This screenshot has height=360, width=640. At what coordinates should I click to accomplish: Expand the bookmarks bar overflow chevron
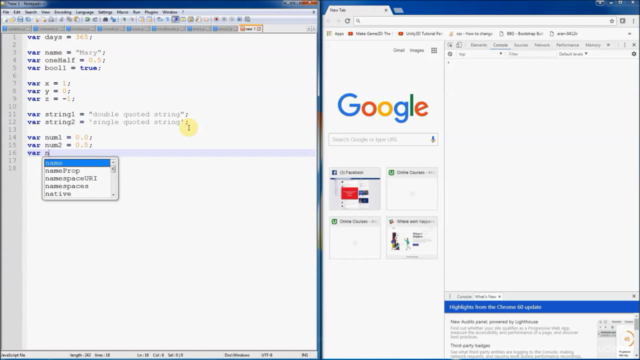tap(629, 34)
